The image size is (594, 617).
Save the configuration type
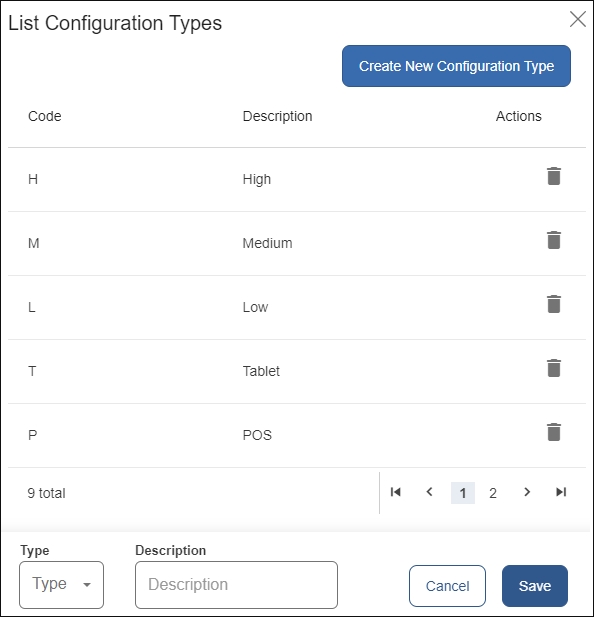(535, 586)
